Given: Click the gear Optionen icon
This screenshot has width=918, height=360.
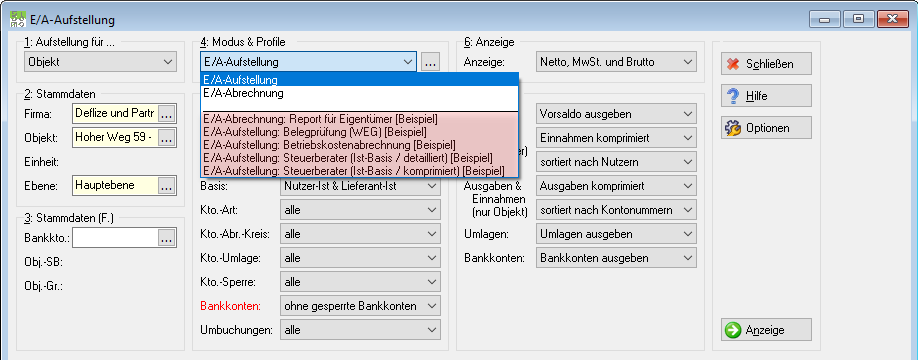Looking at the screenshot, I should [x=733, y=128].
